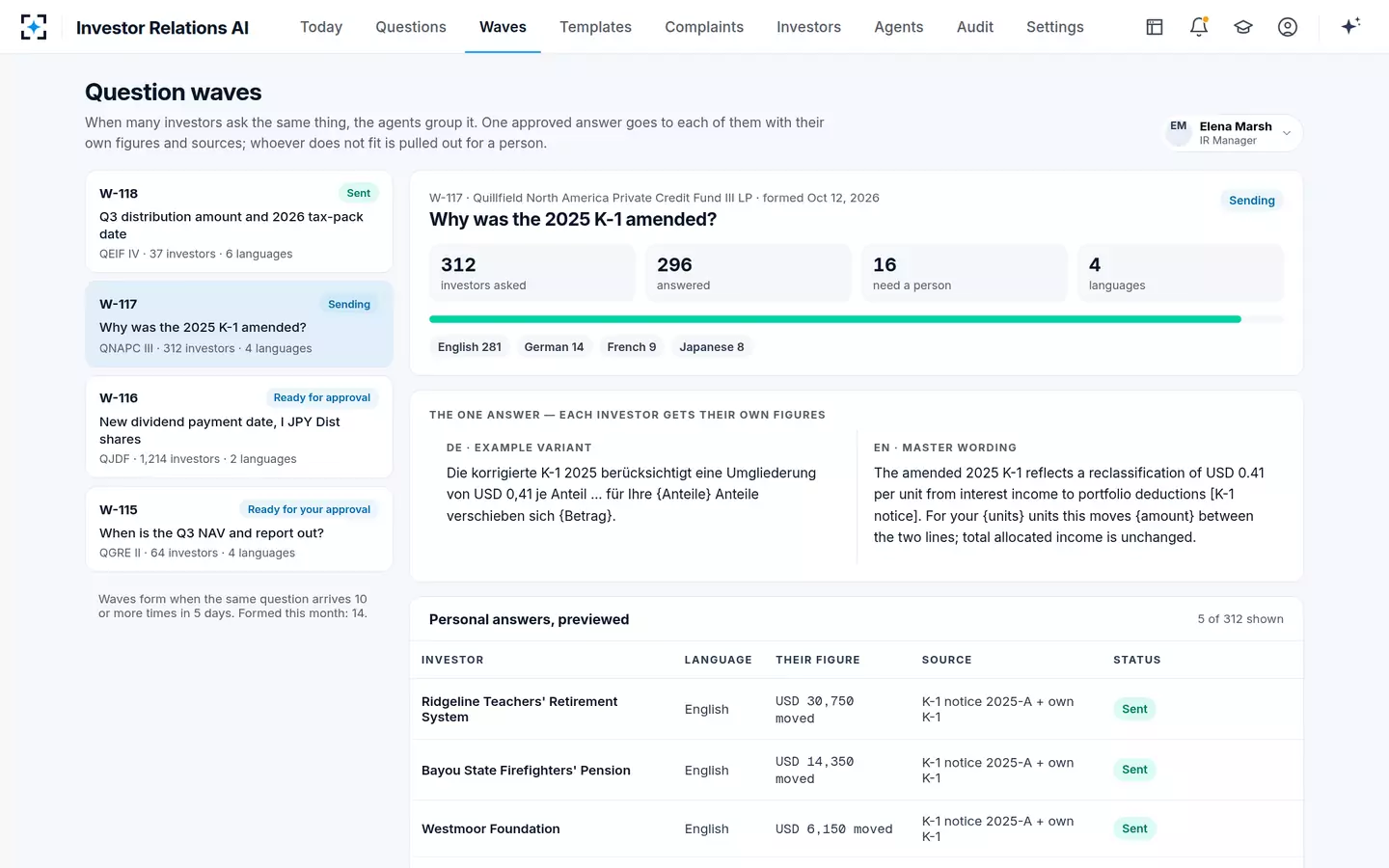Filter by the French 9 chip
The image size is (1389, 868).
(632, 347)
